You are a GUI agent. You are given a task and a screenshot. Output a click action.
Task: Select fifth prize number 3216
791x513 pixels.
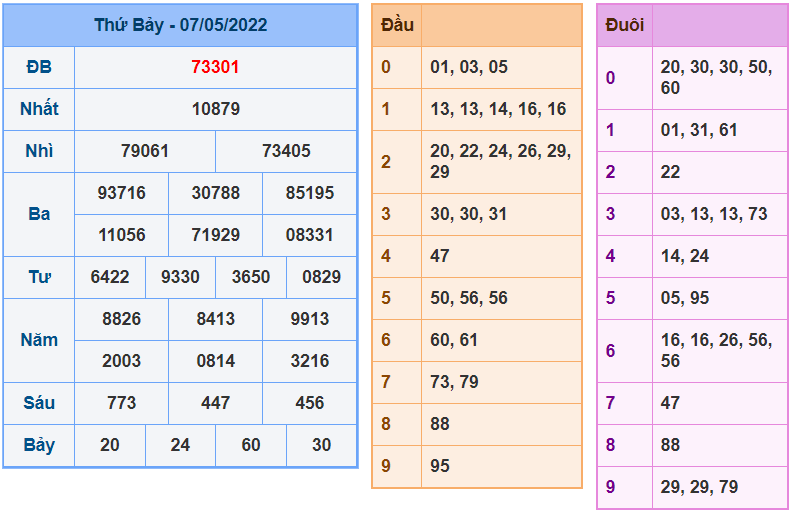tap(310, 360)
